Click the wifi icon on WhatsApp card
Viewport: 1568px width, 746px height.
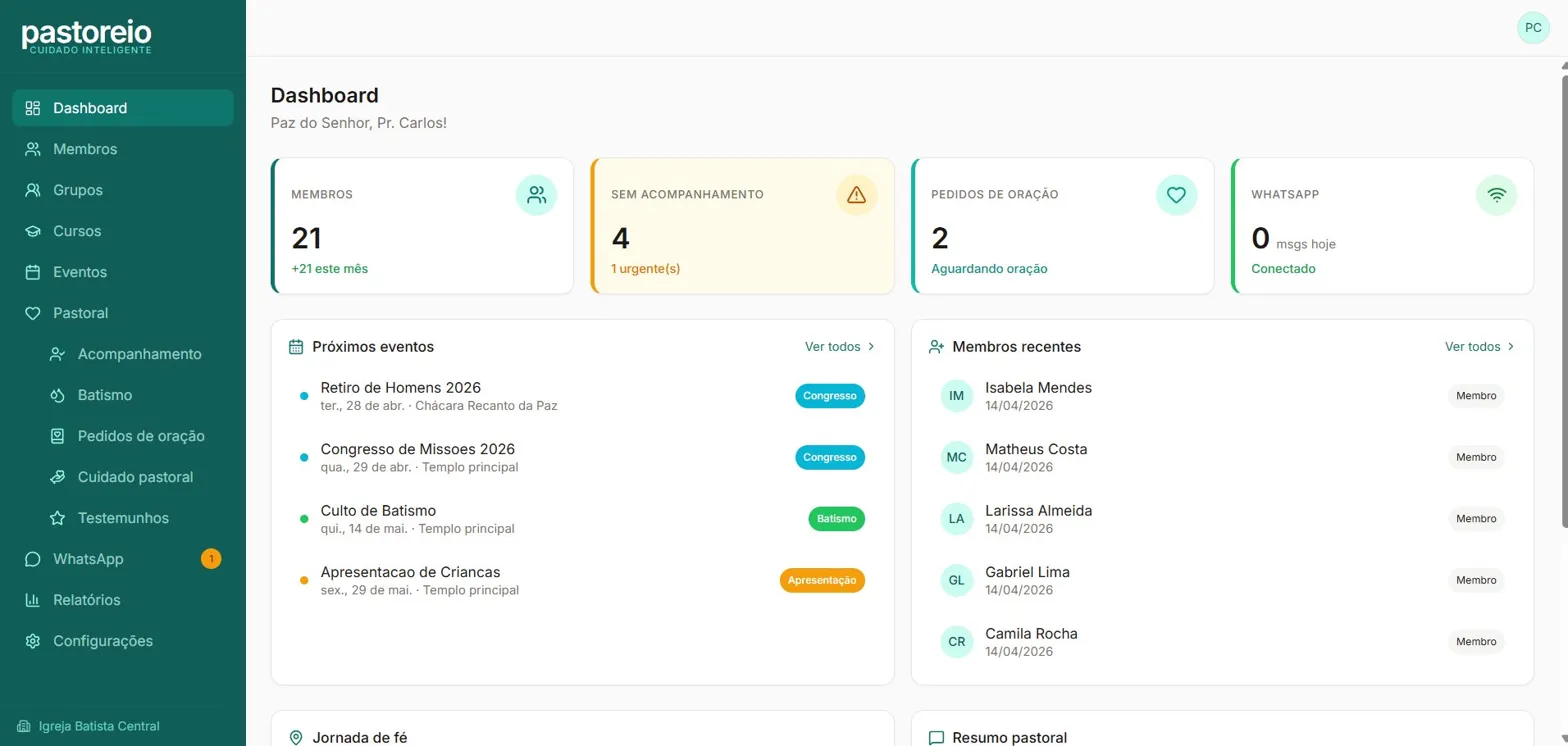coord(1497,195)
